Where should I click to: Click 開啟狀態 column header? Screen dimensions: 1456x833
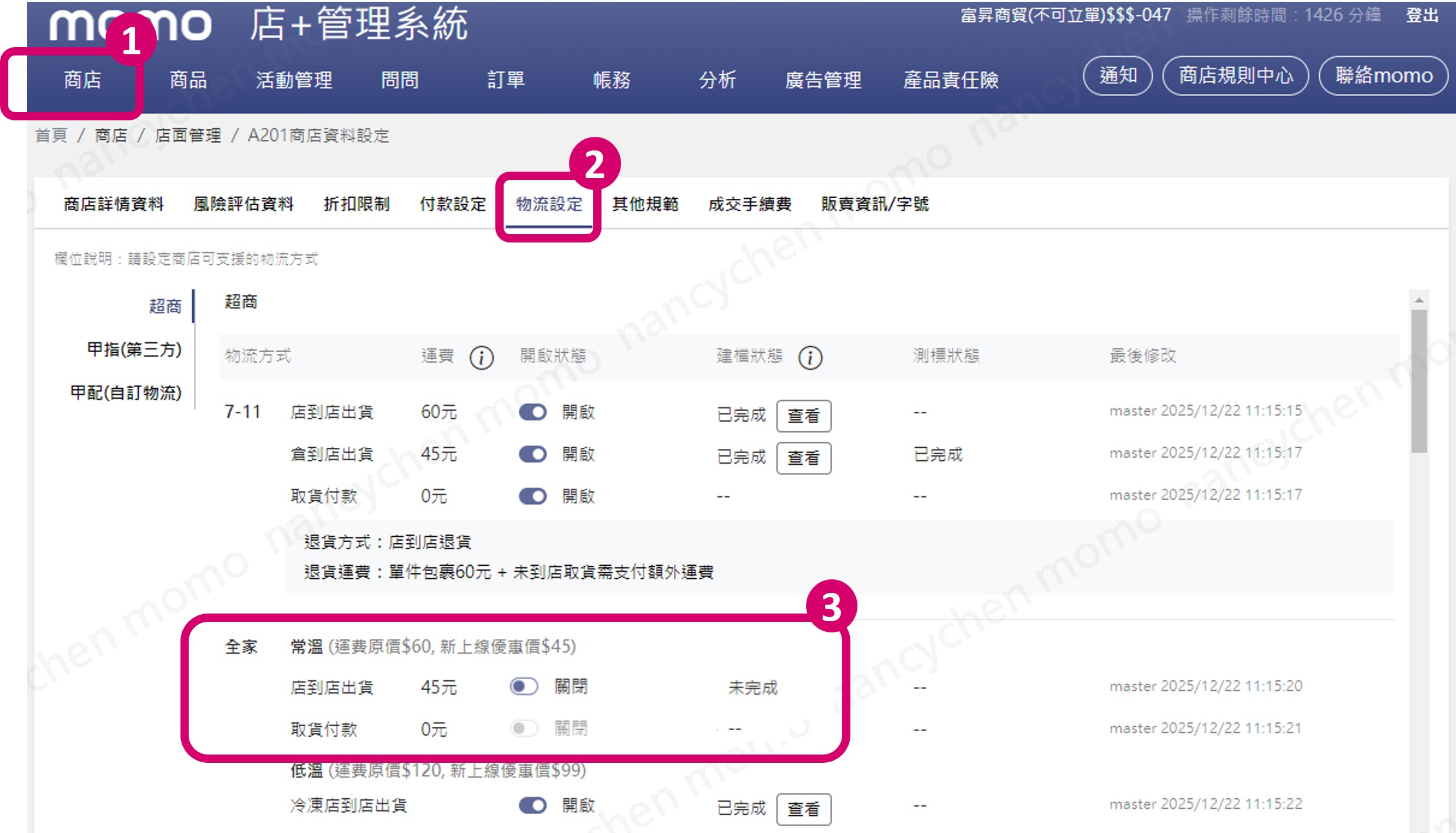tap(553, 356)
